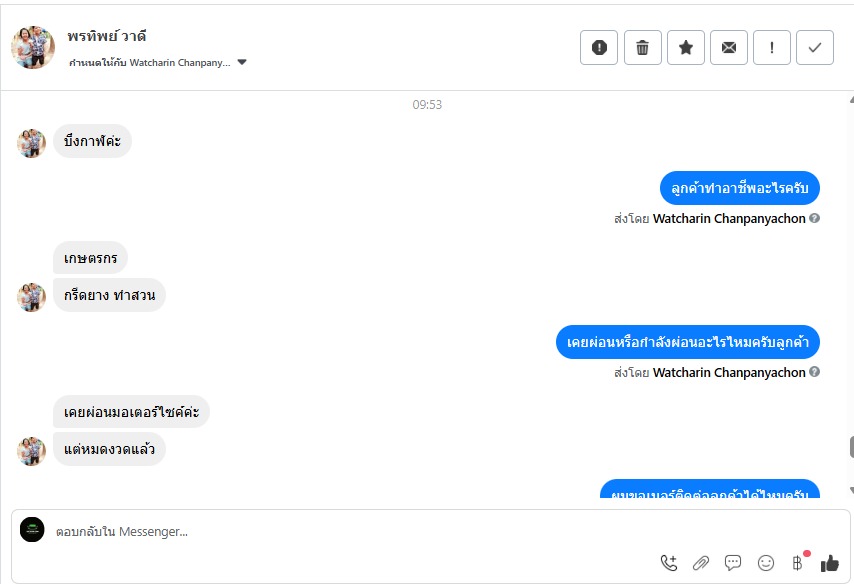The width and height of the screenshot is (854, 584).
Task: Delete conversation using trash can icon
Action: (642, 48)
